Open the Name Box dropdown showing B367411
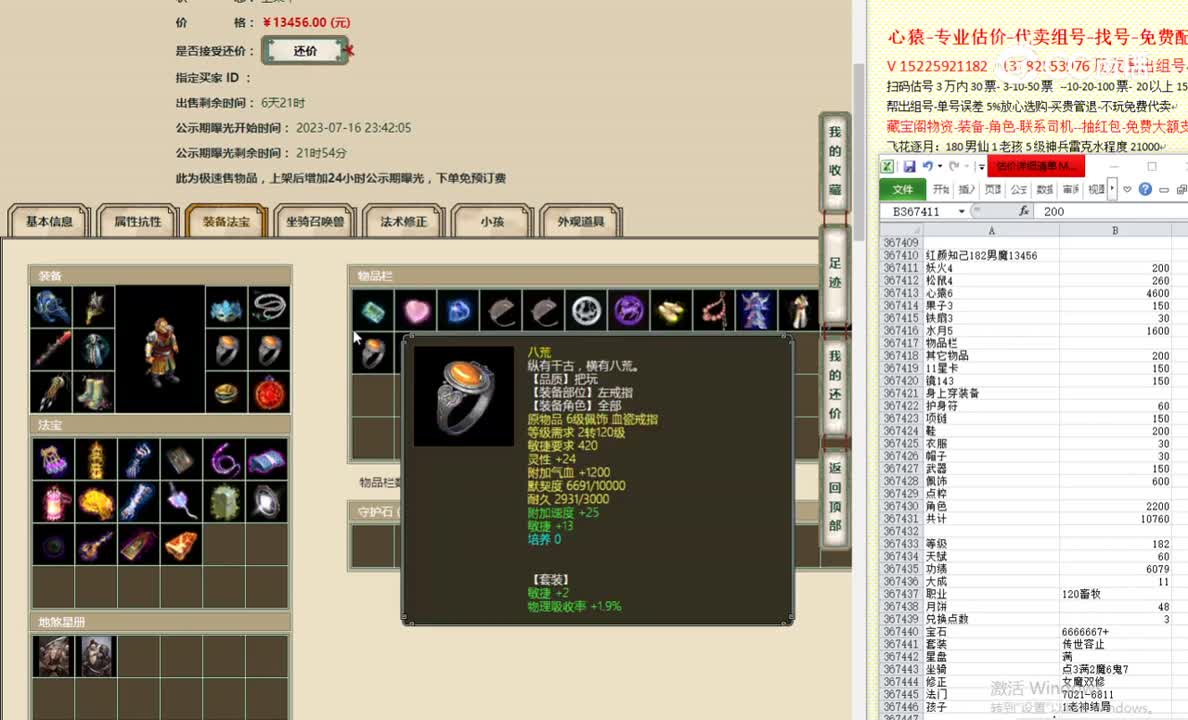 click(x=961, y=211)
